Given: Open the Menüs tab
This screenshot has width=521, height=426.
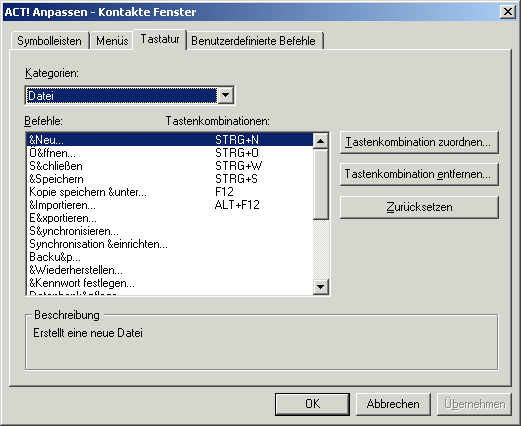Looking at the screenshot, I should coord(112,41).
